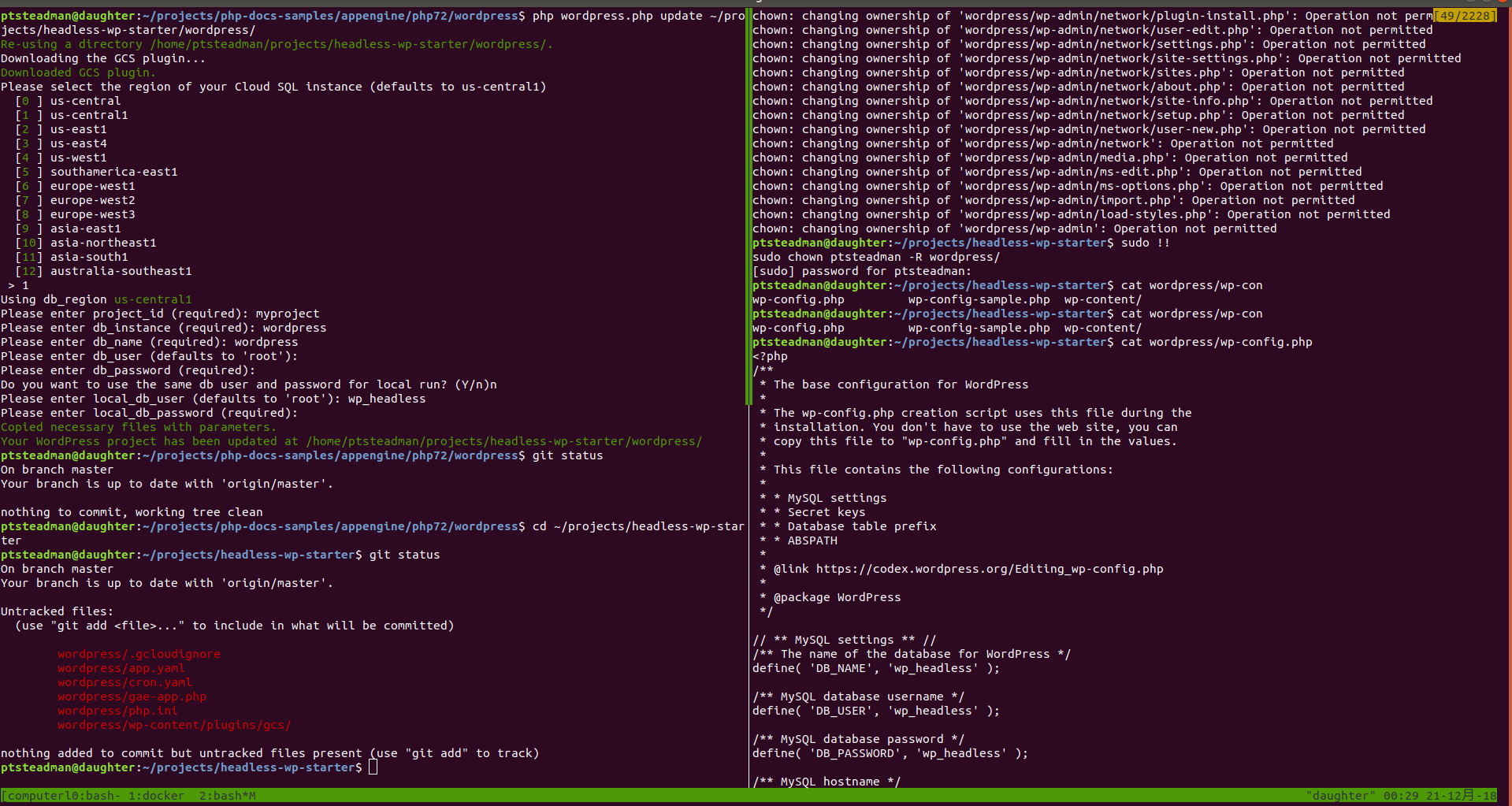Click the 21-12月-18 date in status bar
The width and height of the screenshot is (1512, 806).
[x=1462, y=796]
